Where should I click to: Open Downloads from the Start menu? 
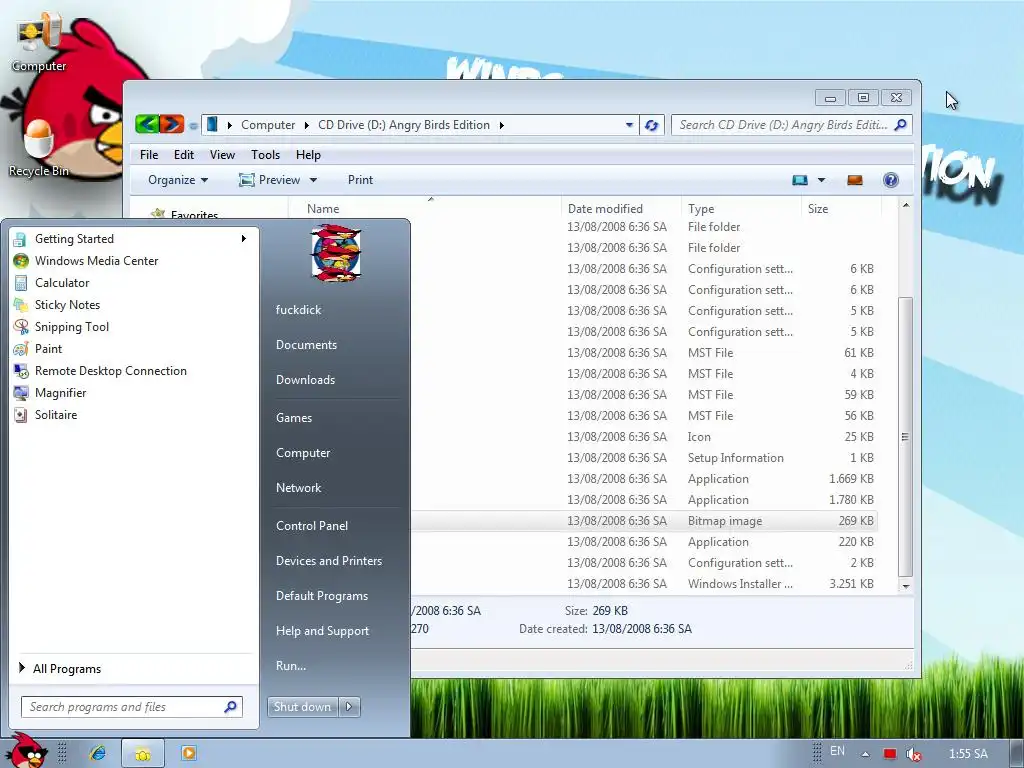(x=305, y=379)
